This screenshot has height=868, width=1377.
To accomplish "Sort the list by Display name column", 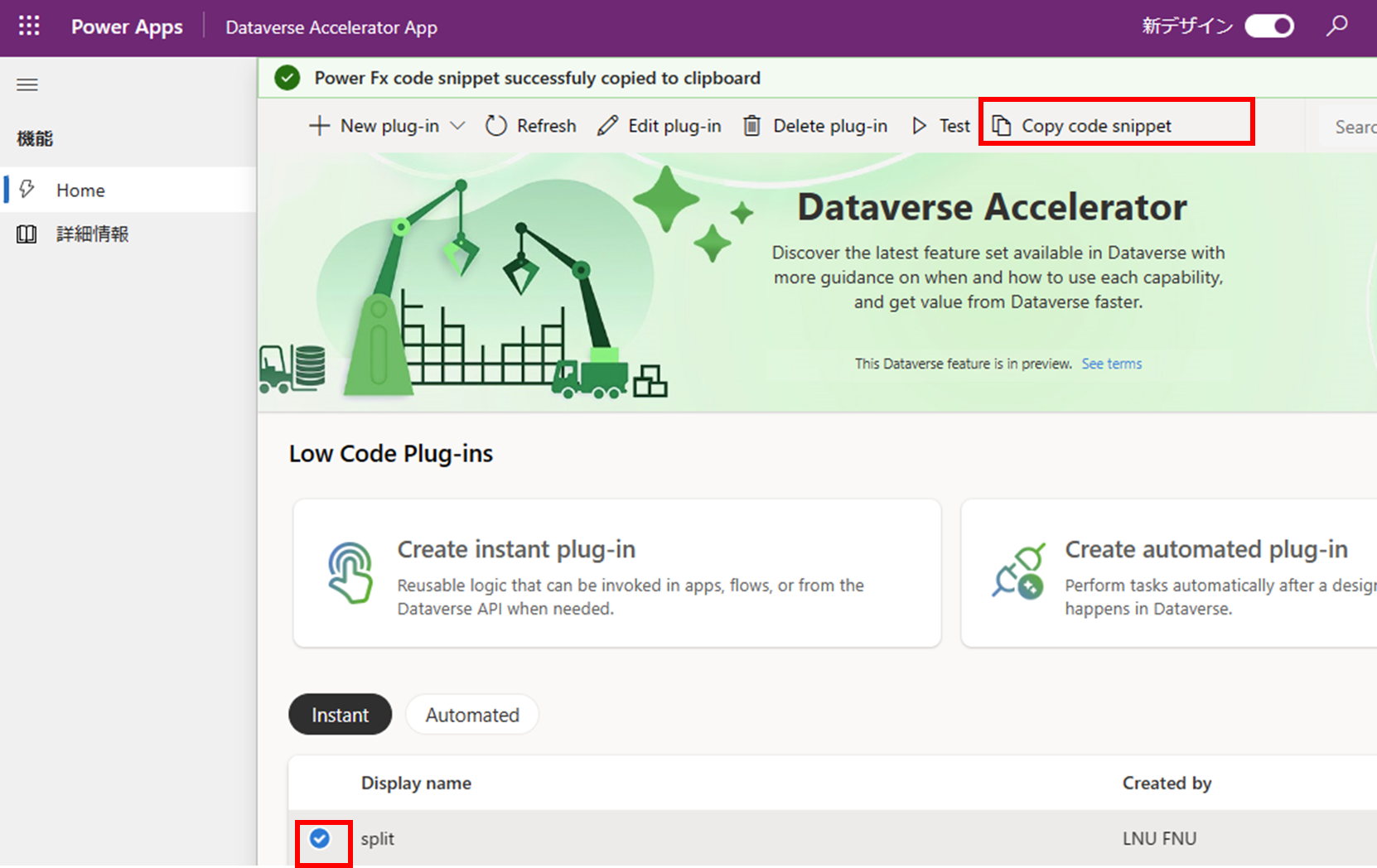I will coord(416,783).
